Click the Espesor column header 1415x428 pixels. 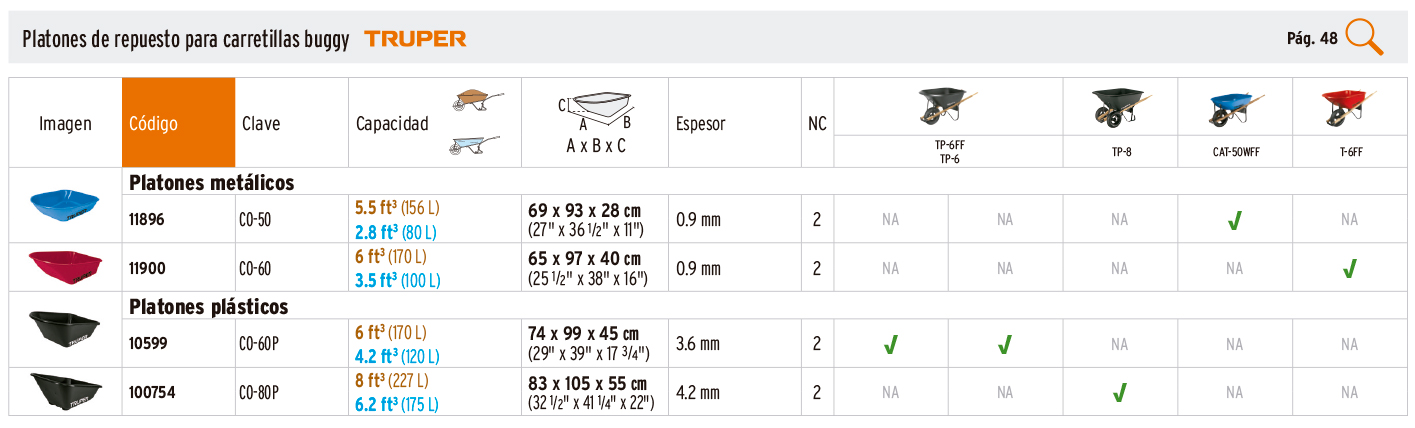[701, 124]
